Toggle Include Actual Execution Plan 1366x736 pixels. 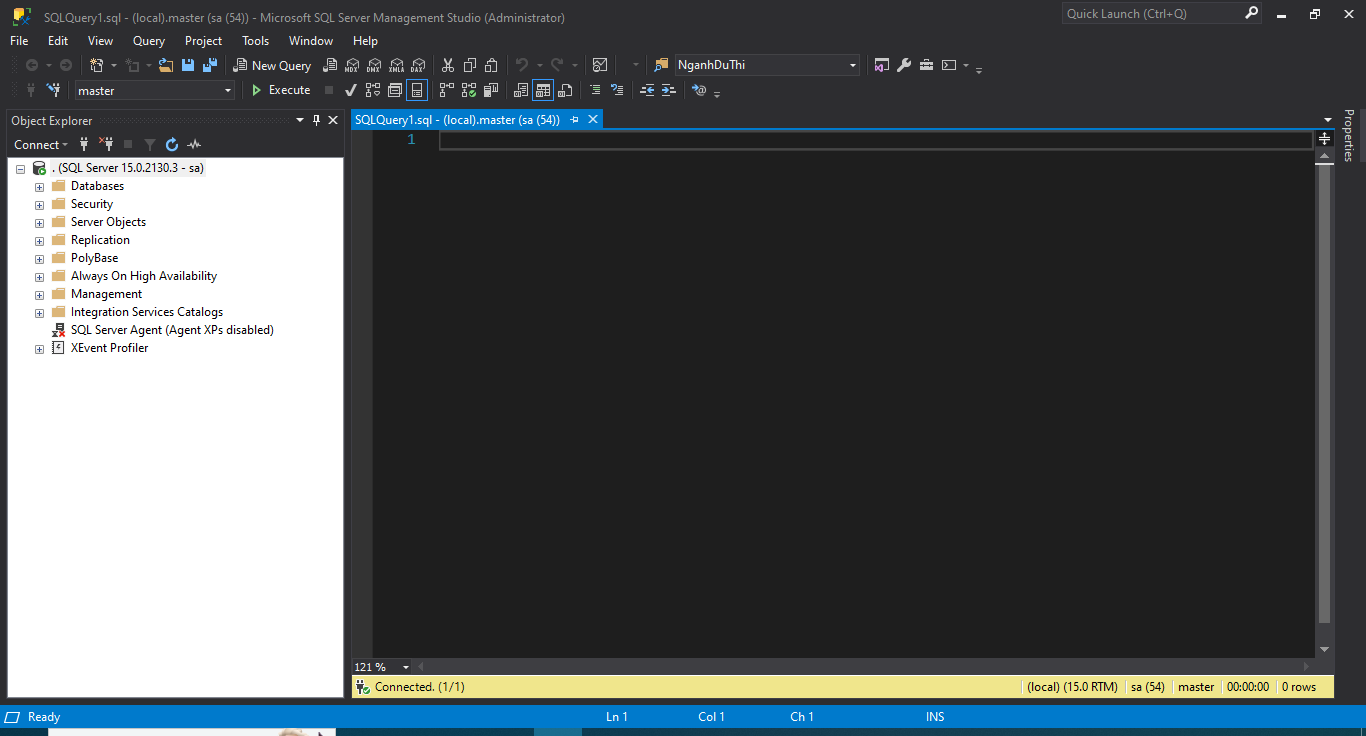click(447, 90)
